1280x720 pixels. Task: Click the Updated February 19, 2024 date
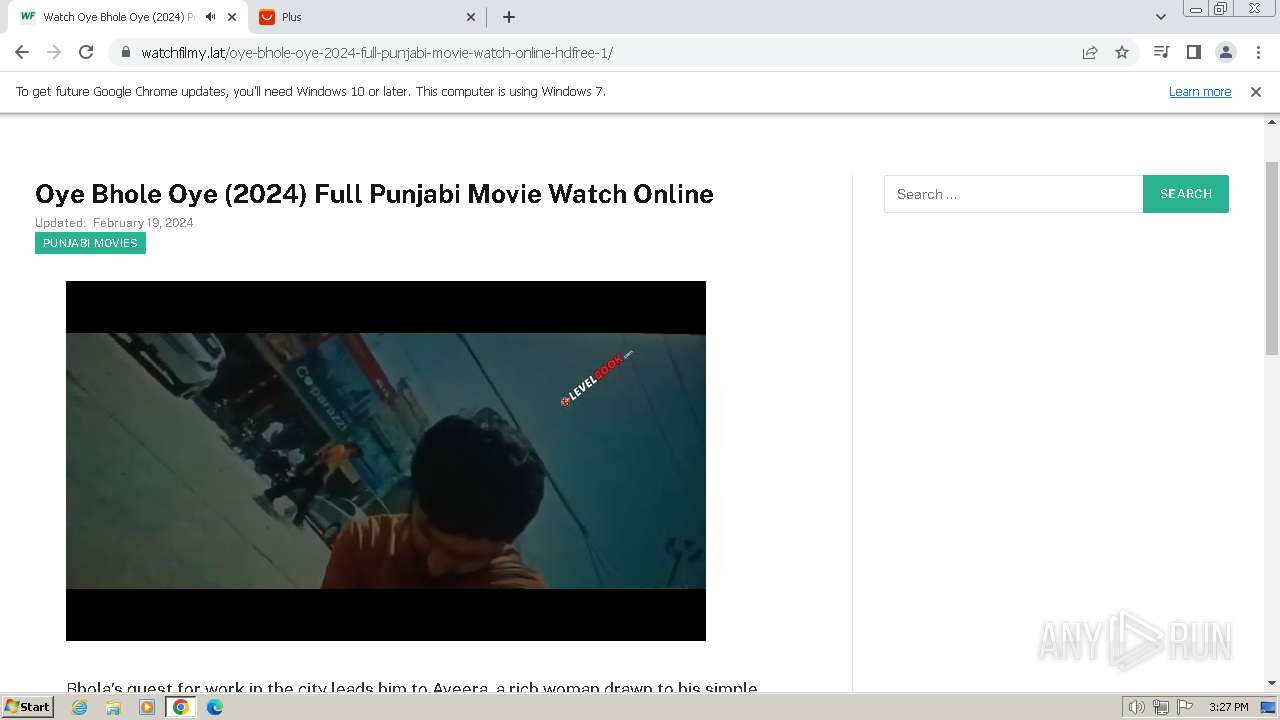pyautogui.click(x=114, y=223)
